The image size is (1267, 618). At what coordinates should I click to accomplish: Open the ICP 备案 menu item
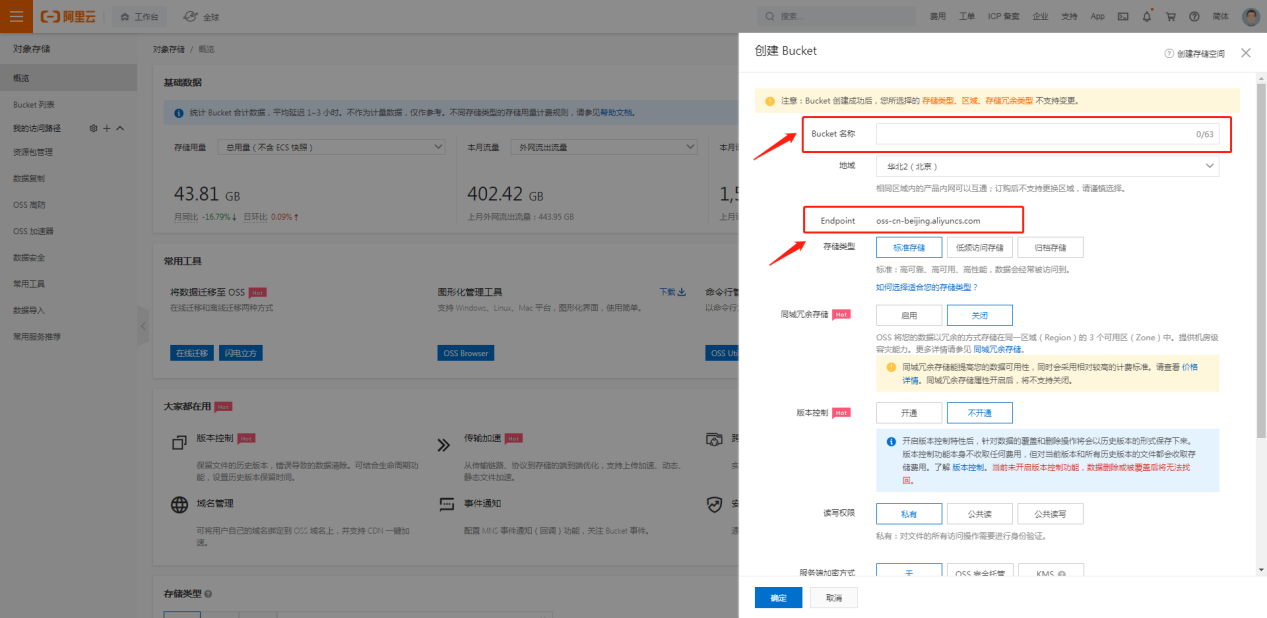1004,17
